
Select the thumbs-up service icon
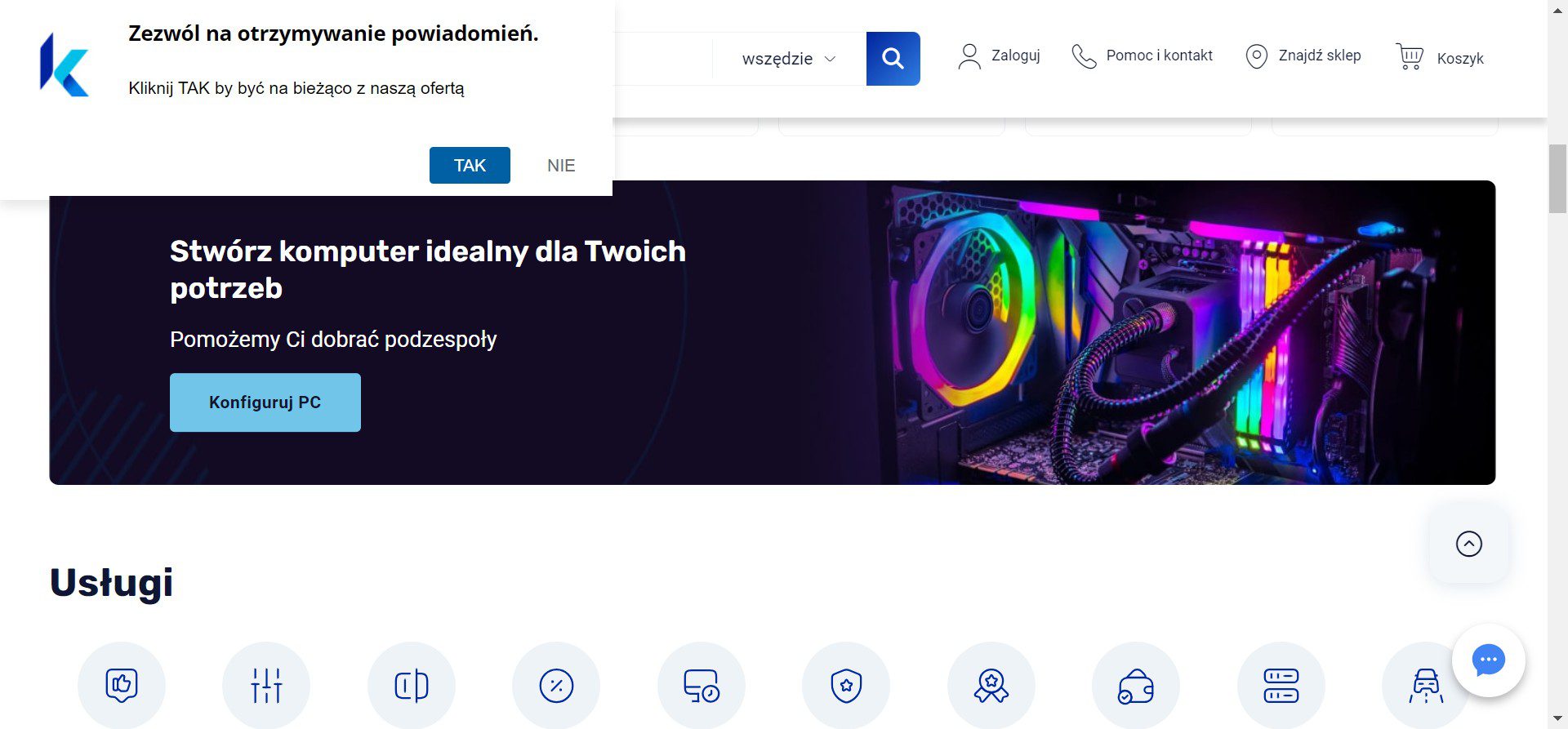pos(122,685)
